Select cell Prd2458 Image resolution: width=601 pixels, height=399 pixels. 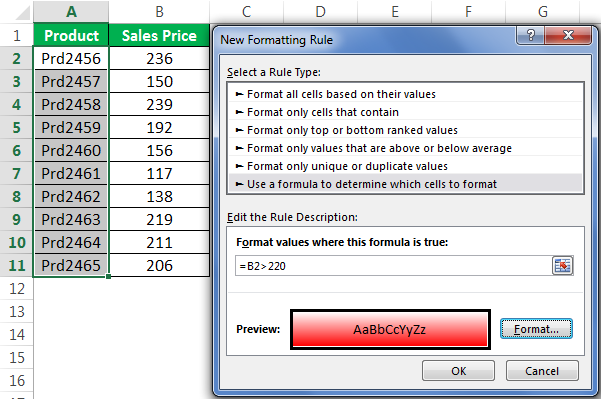71,104
